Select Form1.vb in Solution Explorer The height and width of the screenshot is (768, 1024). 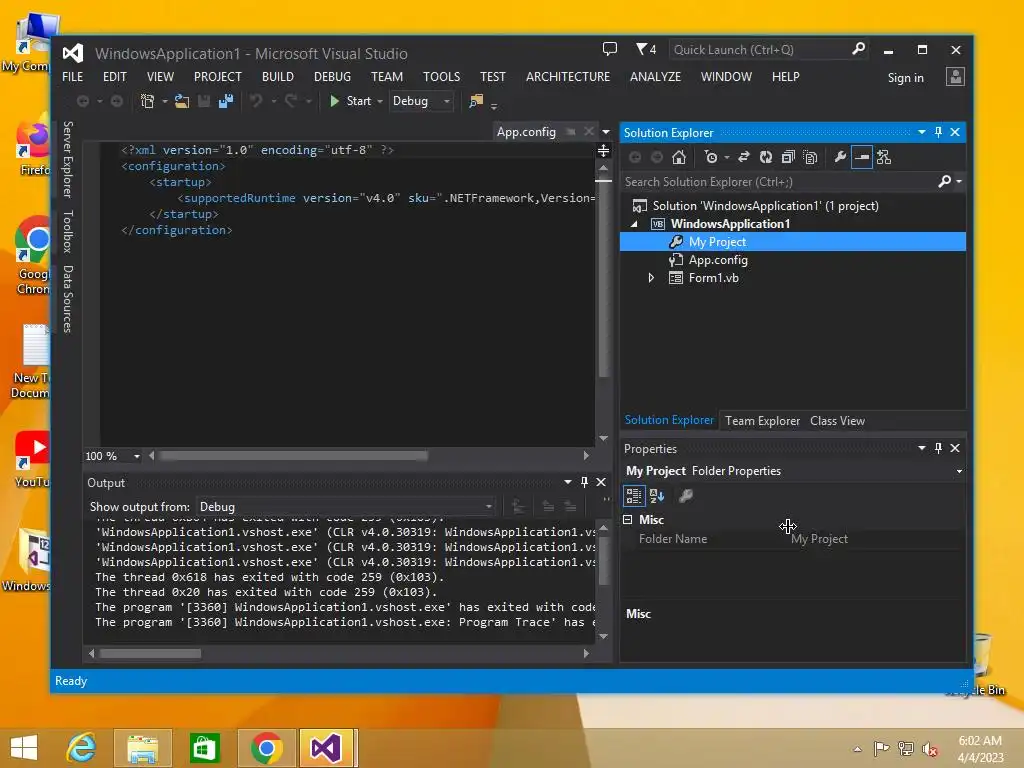[x=713, y=278]
